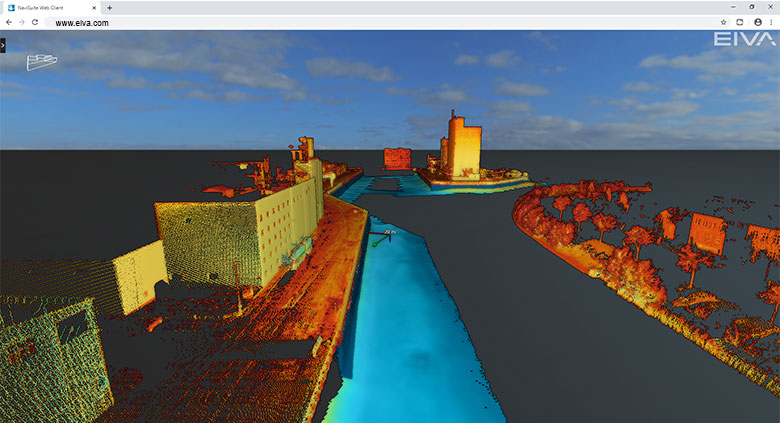Click the browser back arrow
The height and width of the screenshot is (423, 780).
[9, 22]
